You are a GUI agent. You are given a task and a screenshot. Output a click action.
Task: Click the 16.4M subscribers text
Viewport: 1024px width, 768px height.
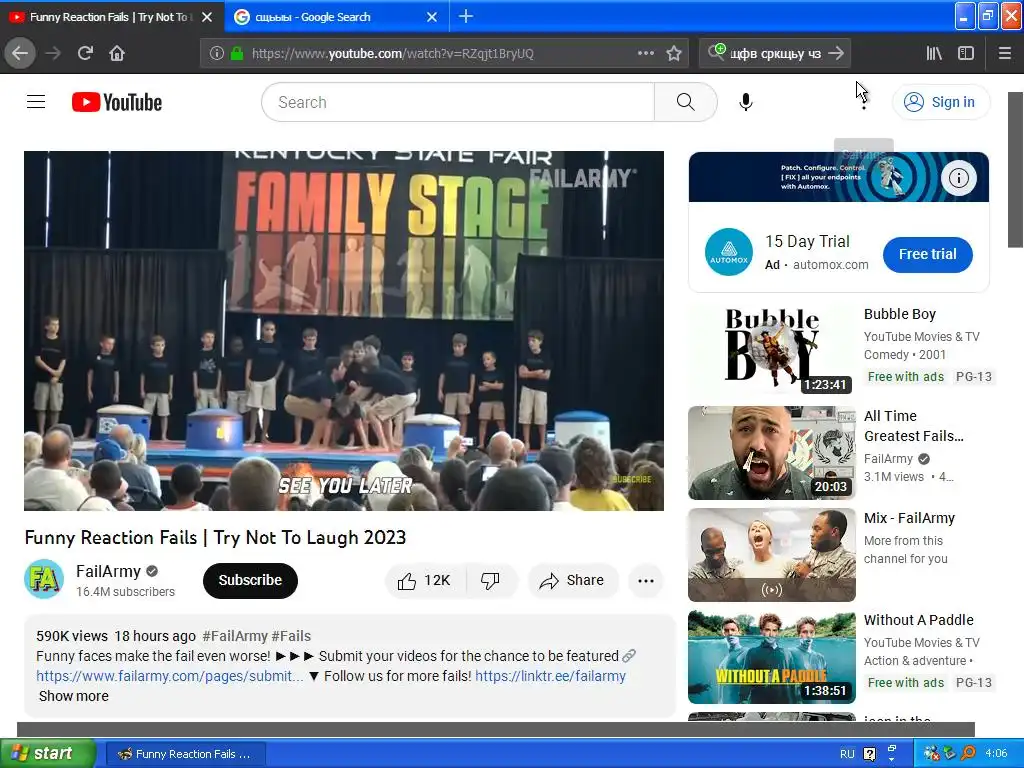coord(125,592)
